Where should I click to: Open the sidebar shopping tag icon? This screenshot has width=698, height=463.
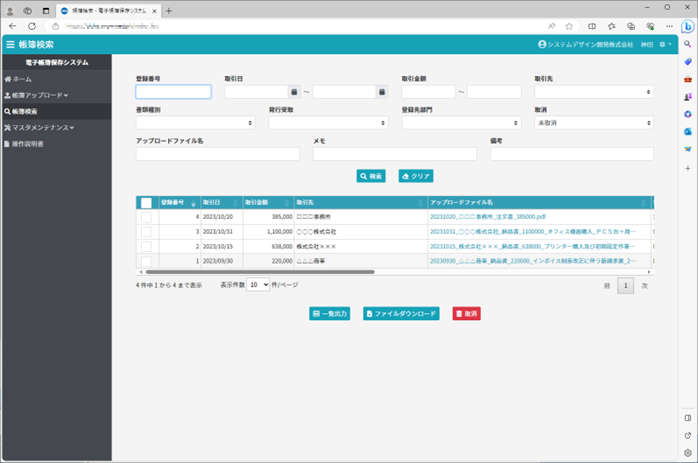(x=688, y=61)
